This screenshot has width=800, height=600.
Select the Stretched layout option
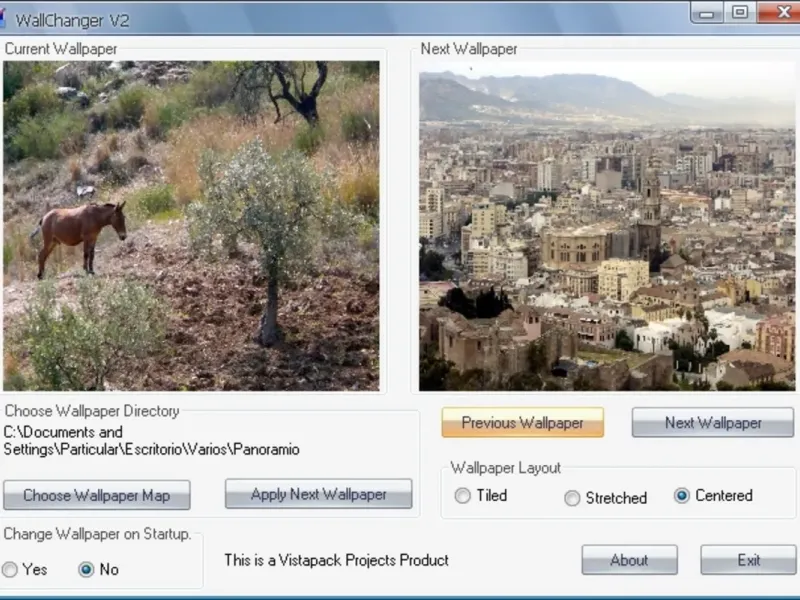click(x=572, y=498)
